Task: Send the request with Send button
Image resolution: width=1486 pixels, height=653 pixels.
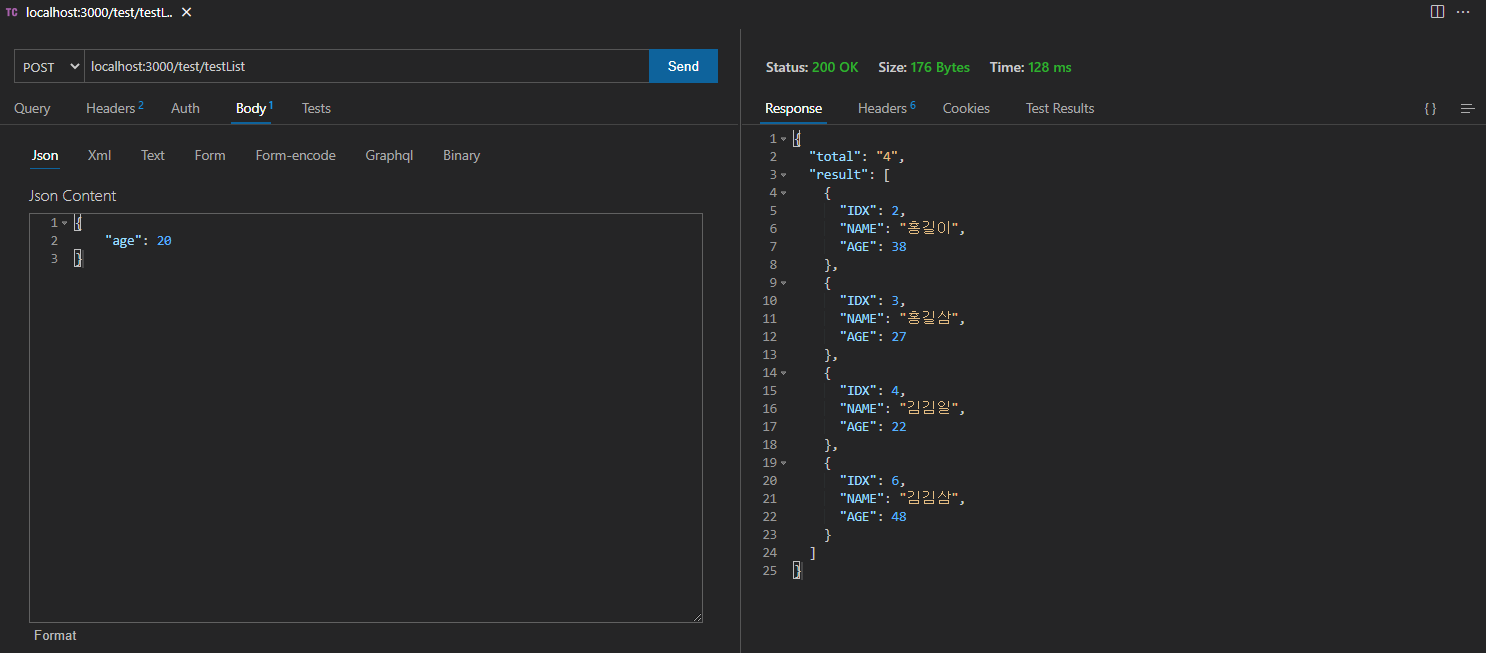Action: pyautogui.click(x=684, y=66)
